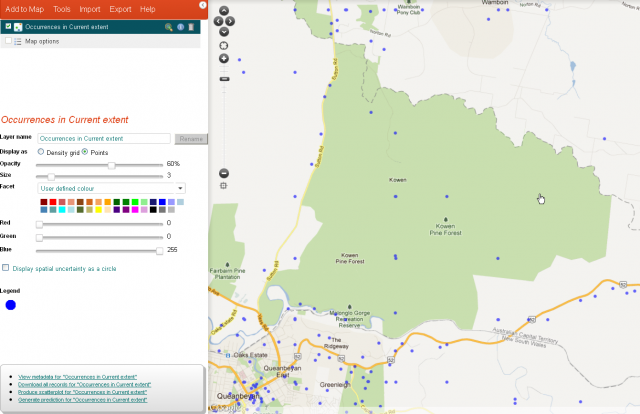640x414 pixels.
Task: Pan the map up with the arrow
Action: click(x=224, y=11)
